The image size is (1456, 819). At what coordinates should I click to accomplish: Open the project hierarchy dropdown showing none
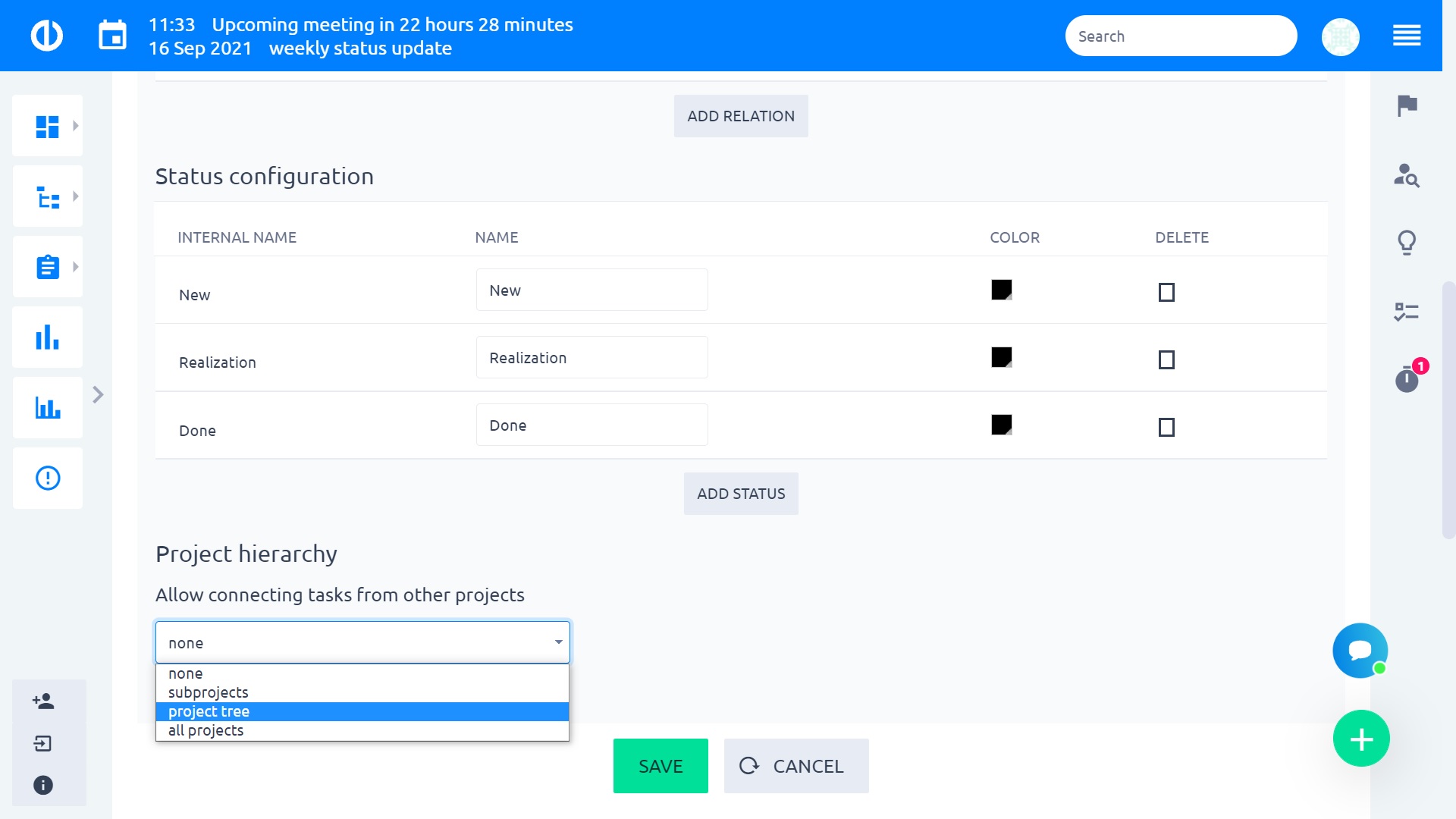pos(362,642)
